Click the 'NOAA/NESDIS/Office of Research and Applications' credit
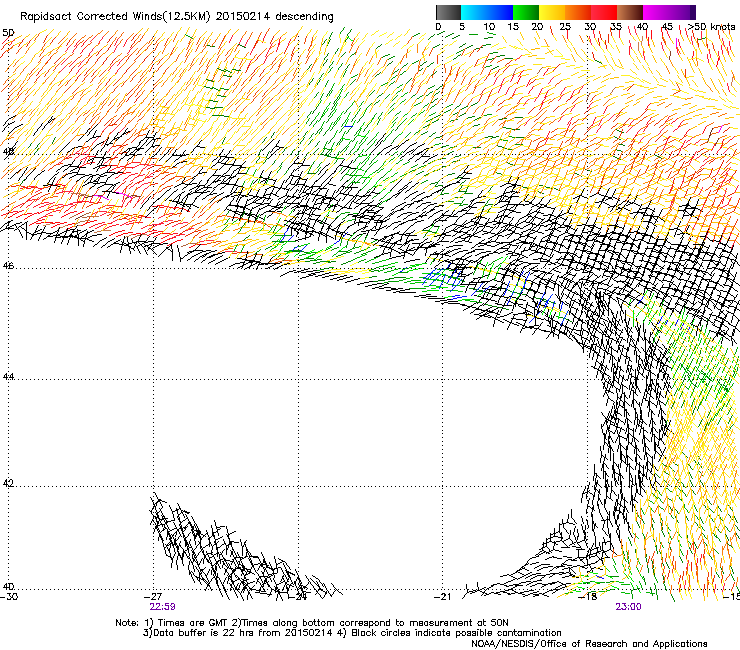Viewport: 740px width, 650px height. point(589,644)
